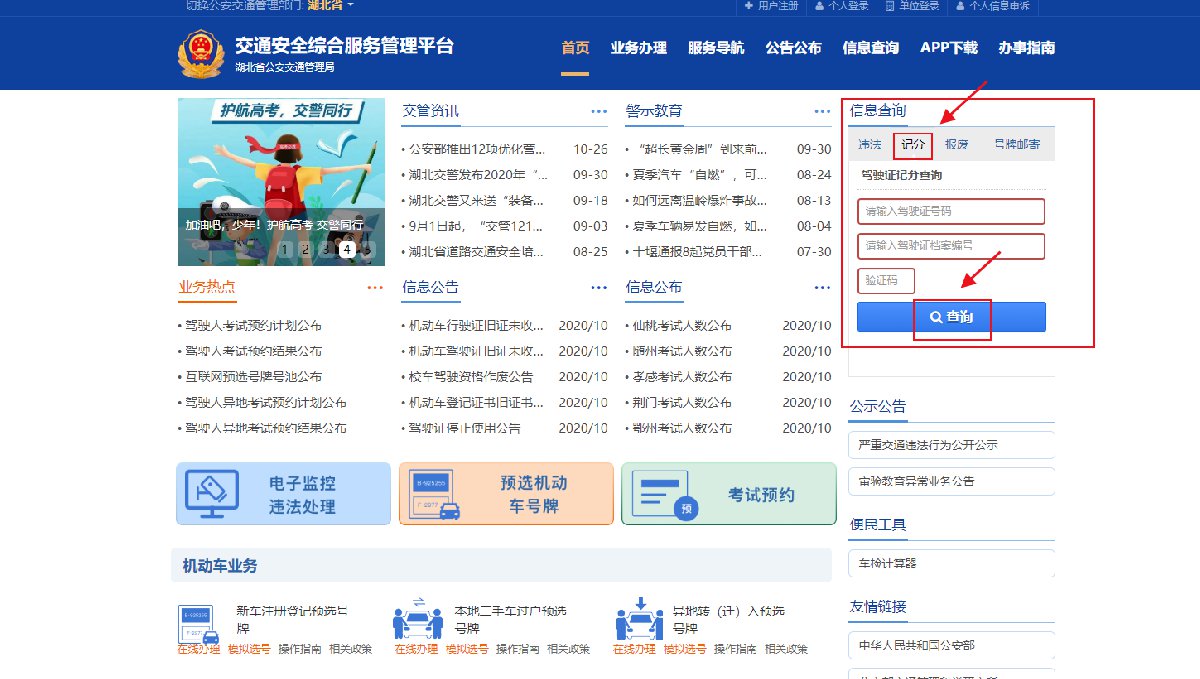Screen dimensions: 1200x679
Task: Click the police badge emblem logo
Action: pos(201,53)
